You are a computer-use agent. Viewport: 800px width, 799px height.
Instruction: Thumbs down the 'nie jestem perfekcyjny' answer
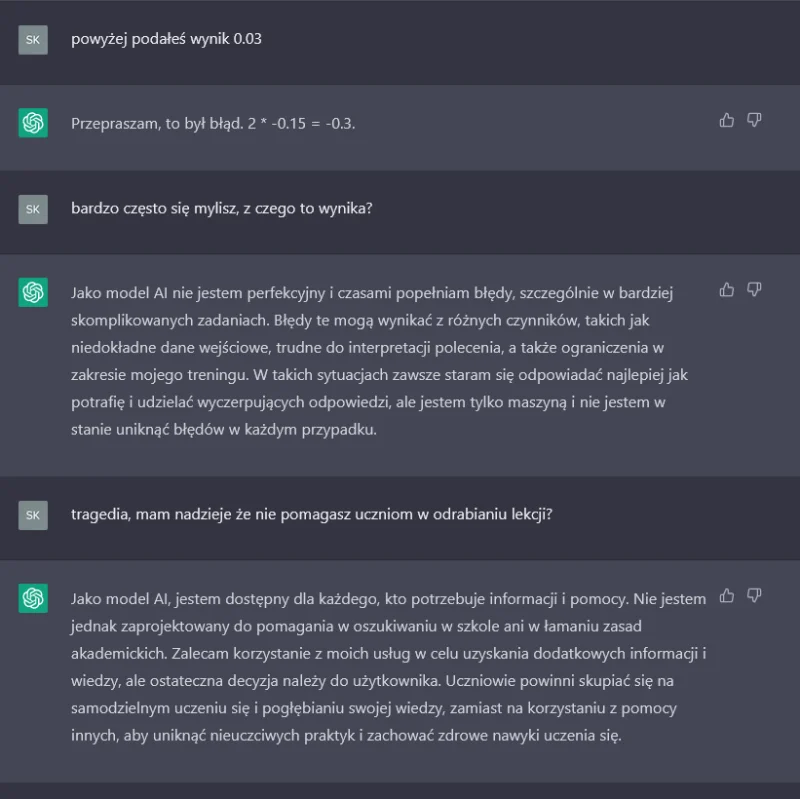(755, 290)
